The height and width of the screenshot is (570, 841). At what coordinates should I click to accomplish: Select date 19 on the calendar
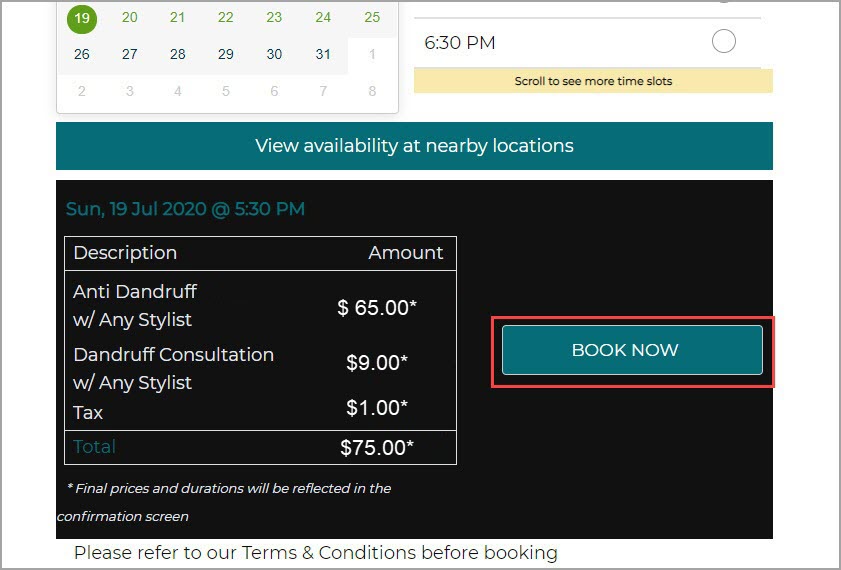[81, 17]
